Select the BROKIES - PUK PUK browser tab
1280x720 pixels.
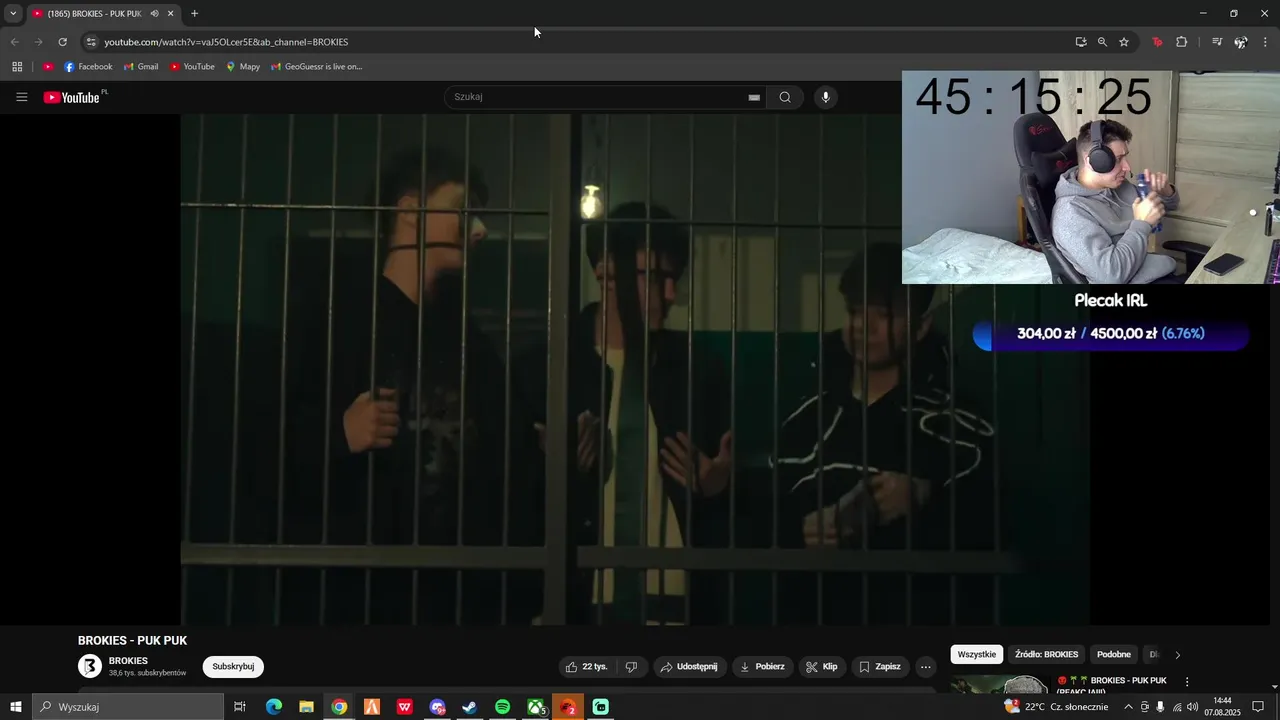click(x=95, y=13)
